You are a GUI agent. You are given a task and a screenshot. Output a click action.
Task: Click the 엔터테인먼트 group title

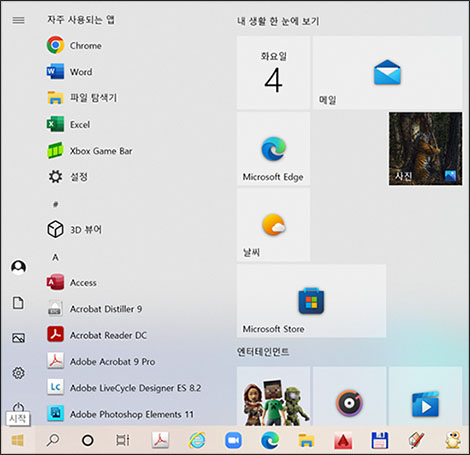(263, 352)
